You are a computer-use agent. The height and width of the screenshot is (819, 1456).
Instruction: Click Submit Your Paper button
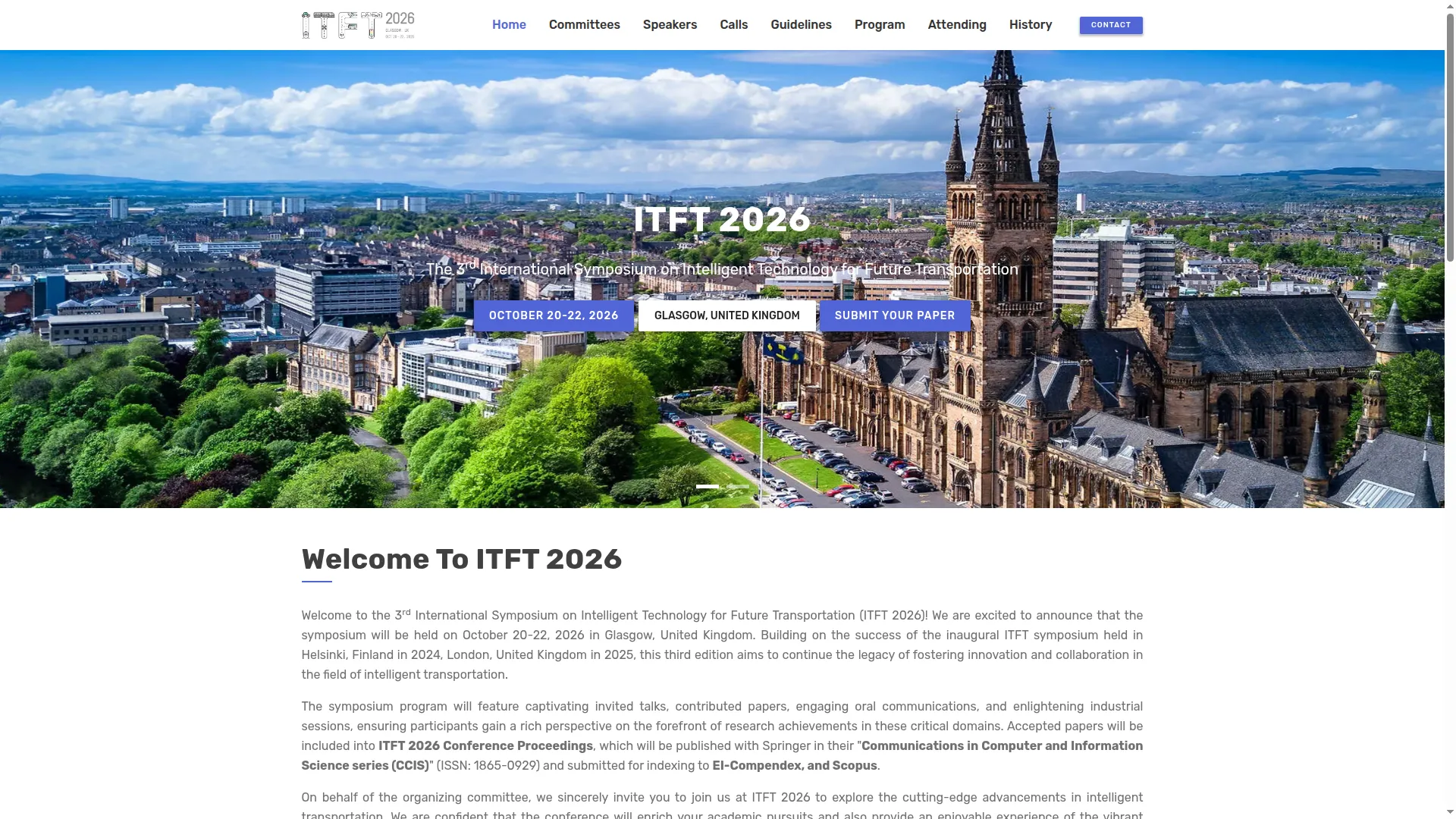[895, 315]
